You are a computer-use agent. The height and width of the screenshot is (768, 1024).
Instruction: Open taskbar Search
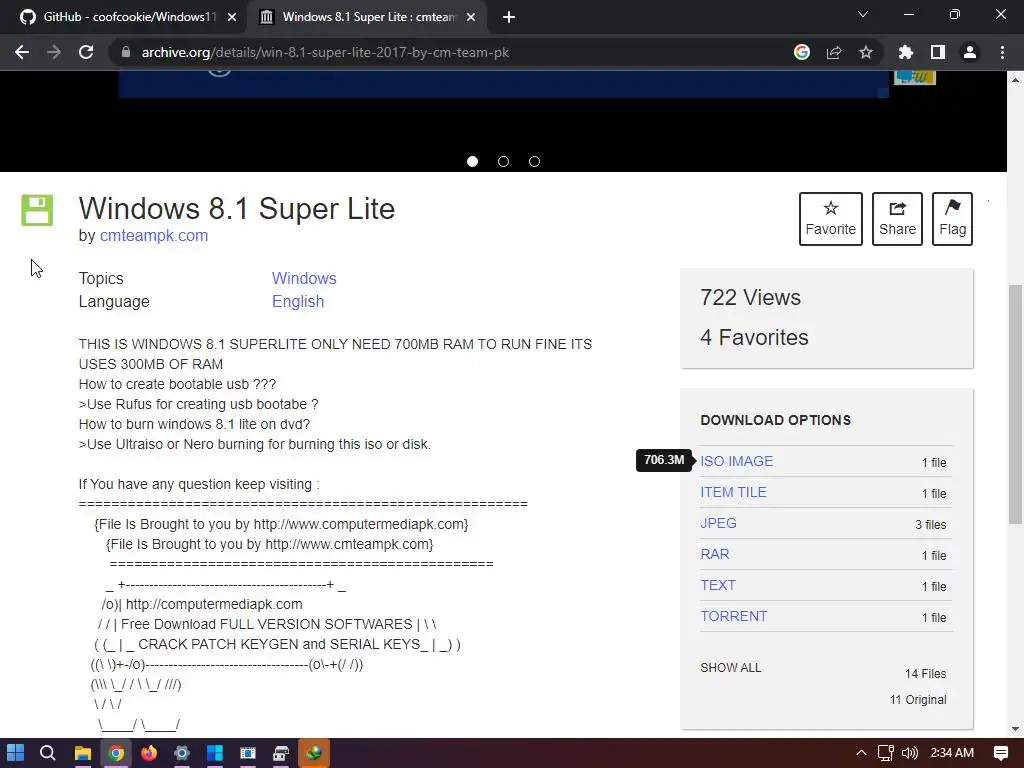48,753
